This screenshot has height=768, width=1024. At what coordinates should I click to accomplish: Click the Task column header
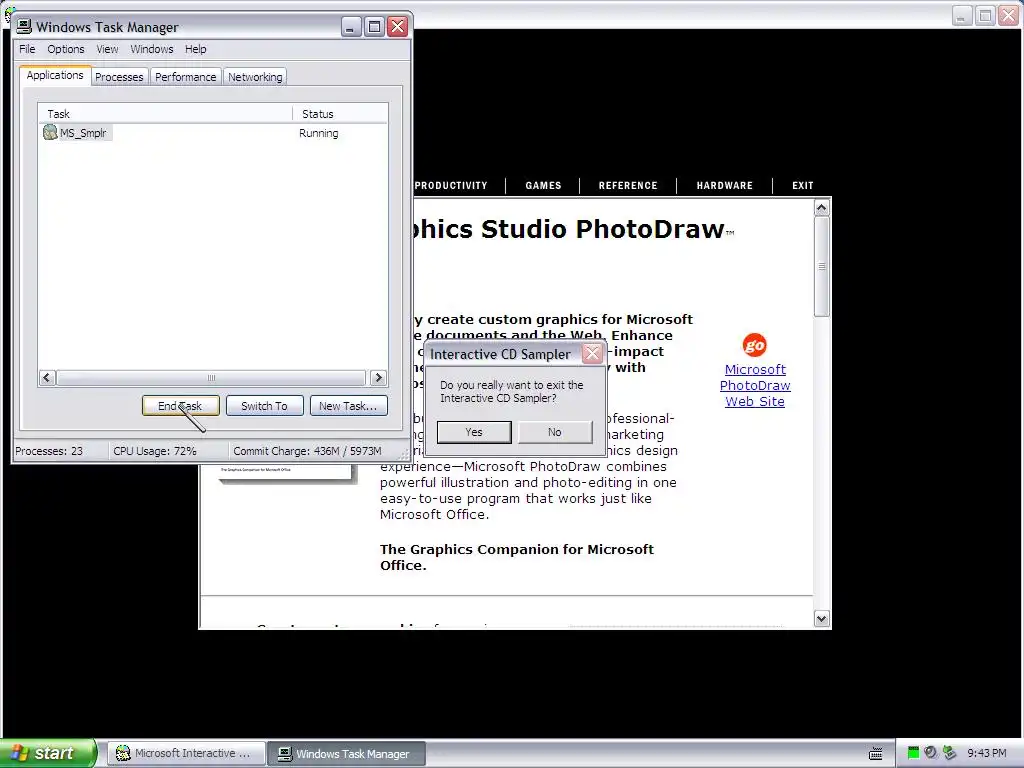click(x=165, y=114)
